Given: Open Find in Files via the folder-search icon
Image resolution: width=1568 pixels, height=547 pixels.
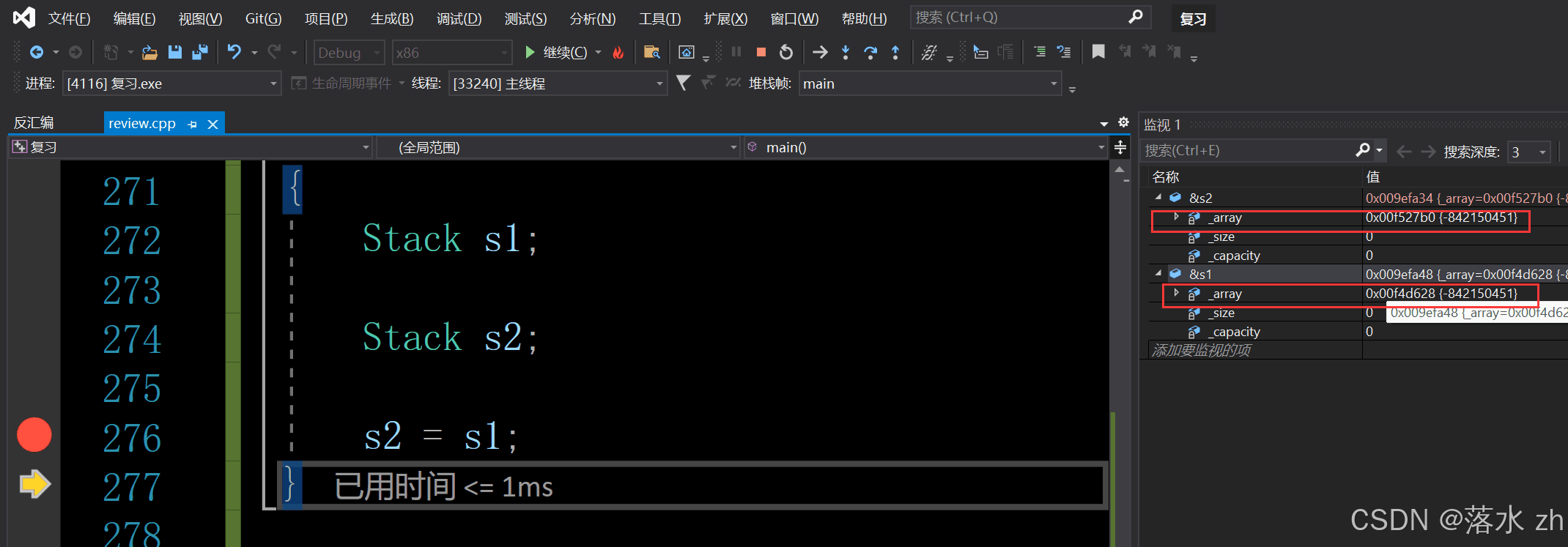Looking at the screenshot, I should point(651,52).
